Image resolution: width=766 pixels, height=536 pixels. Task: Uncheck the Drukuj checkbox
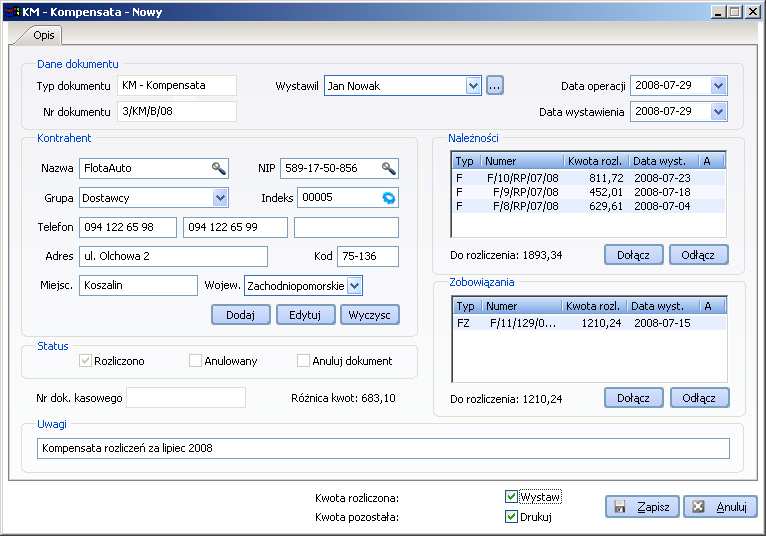[511, 516]
